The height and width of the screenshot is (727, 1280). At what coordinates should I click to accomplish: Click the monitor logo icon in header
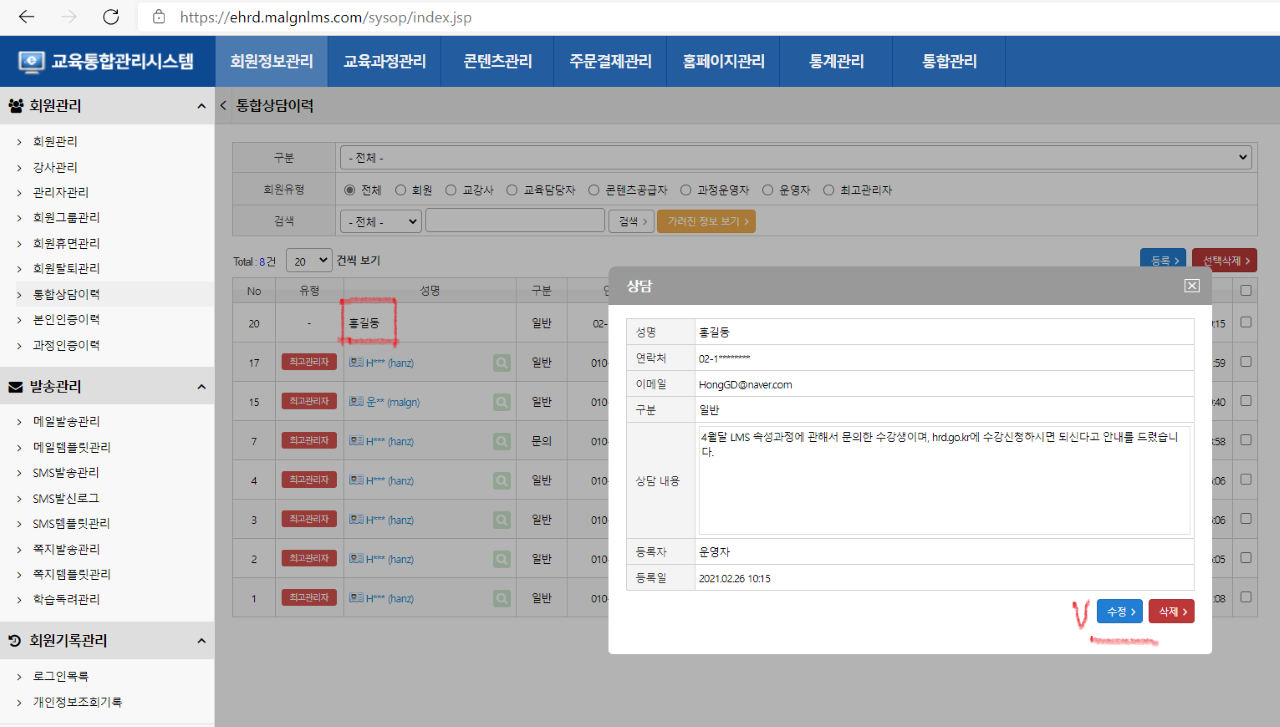(x=32, y=62)
